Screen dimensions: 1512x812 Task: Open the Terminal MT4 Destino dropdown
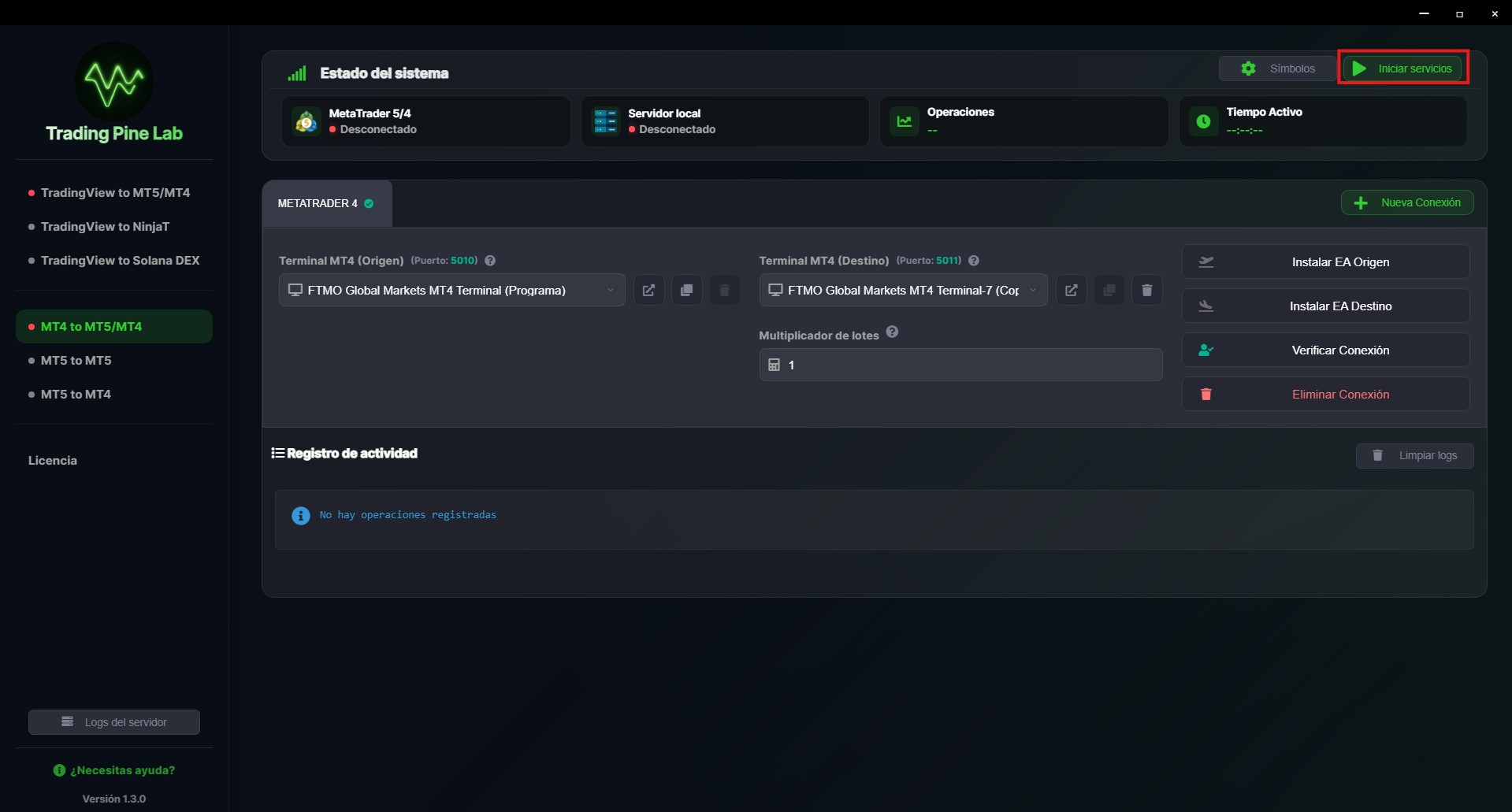tap(903, 290)
